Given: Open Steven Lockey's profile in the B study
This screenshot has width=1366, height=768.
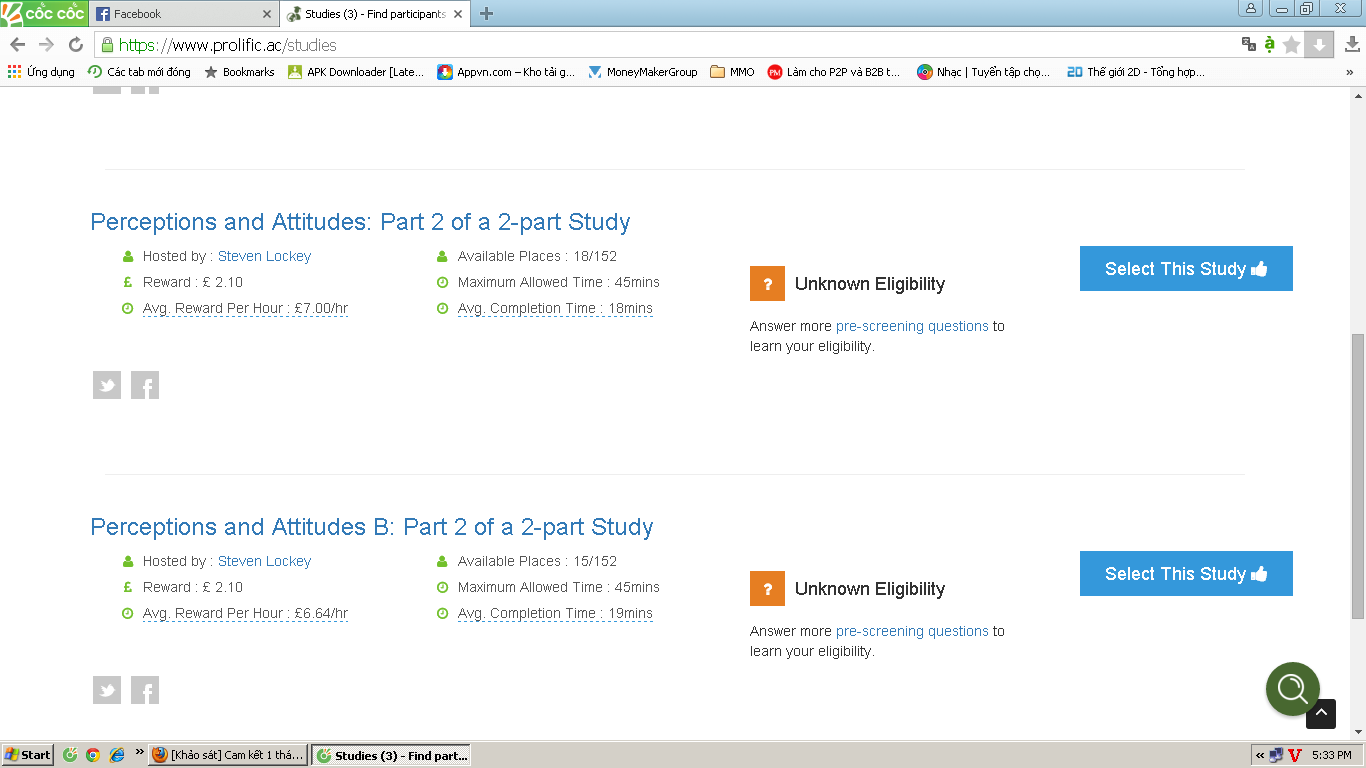Looking at the screenshot, I should point(265,561).
